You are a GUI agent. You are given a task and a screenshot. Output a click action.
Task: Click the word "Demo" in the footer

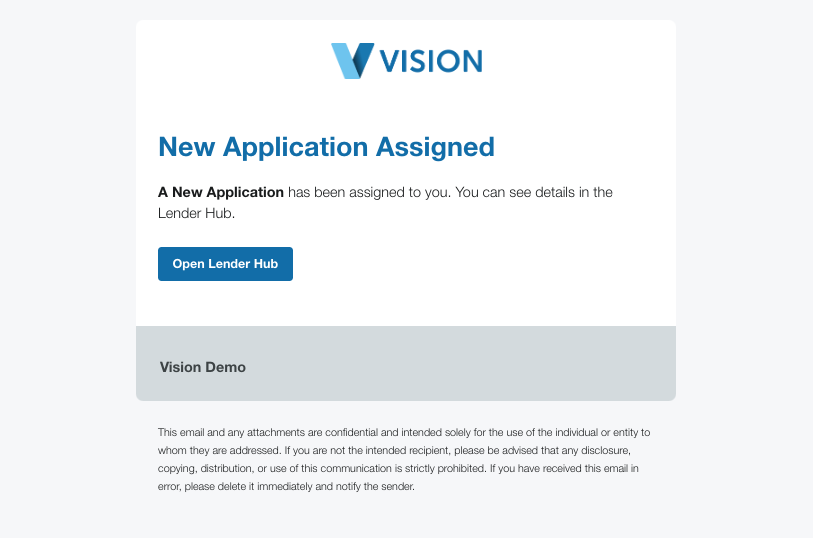[225, 367]
